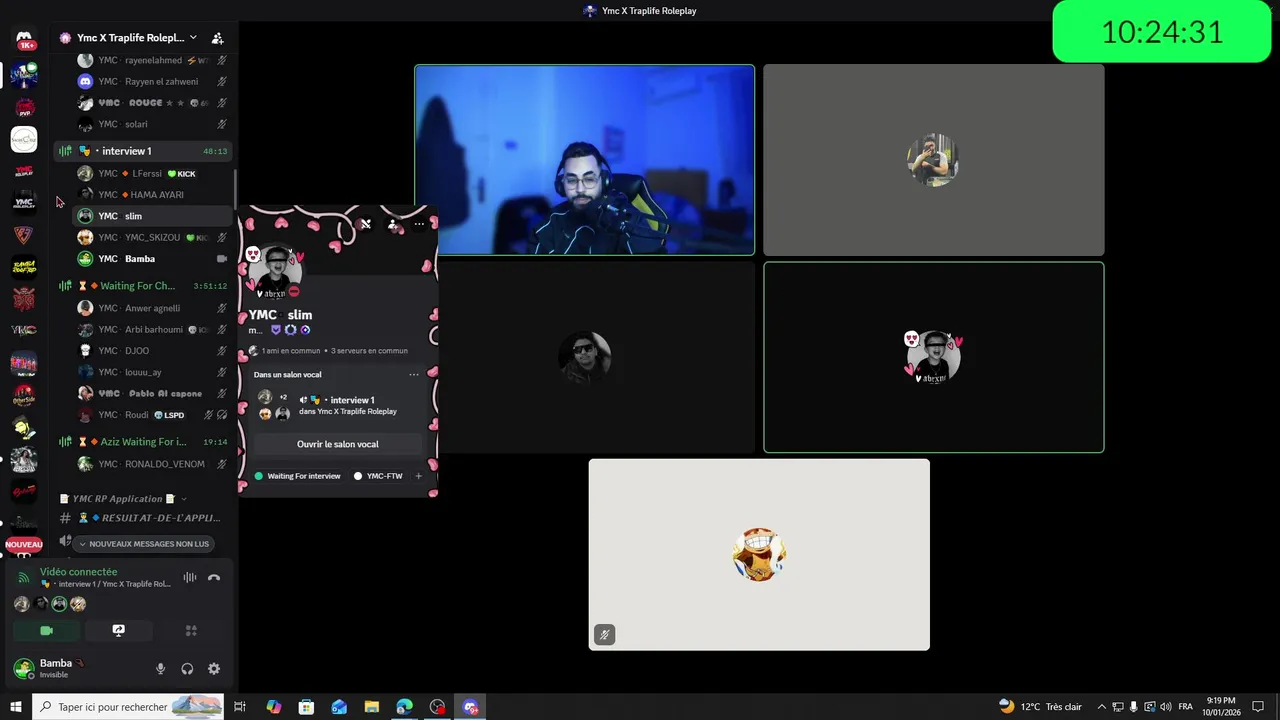Click slim's highlighted participant tile
Image resolution: width=1280 pixels, height=720 pixels.
pyautogui.click(x=934, y=357)
